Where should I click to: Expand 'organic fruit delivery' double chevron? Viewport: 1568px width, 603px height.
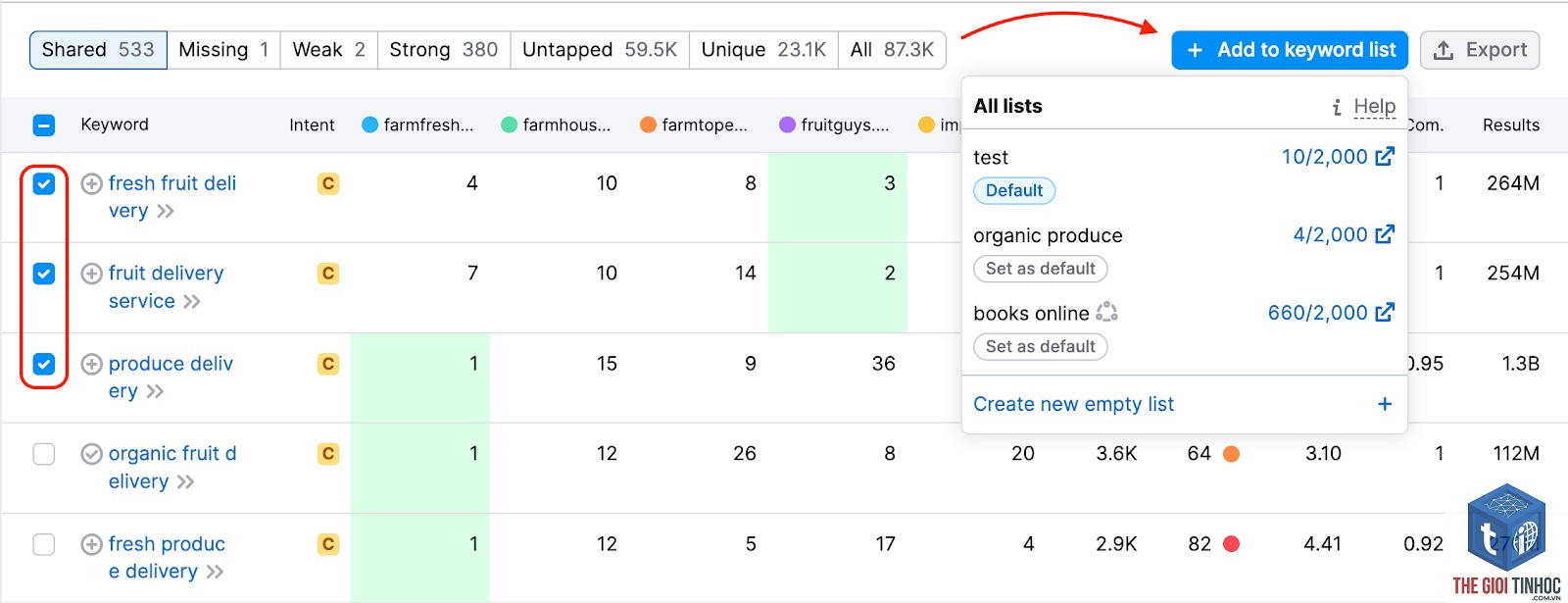coord(185,481)
